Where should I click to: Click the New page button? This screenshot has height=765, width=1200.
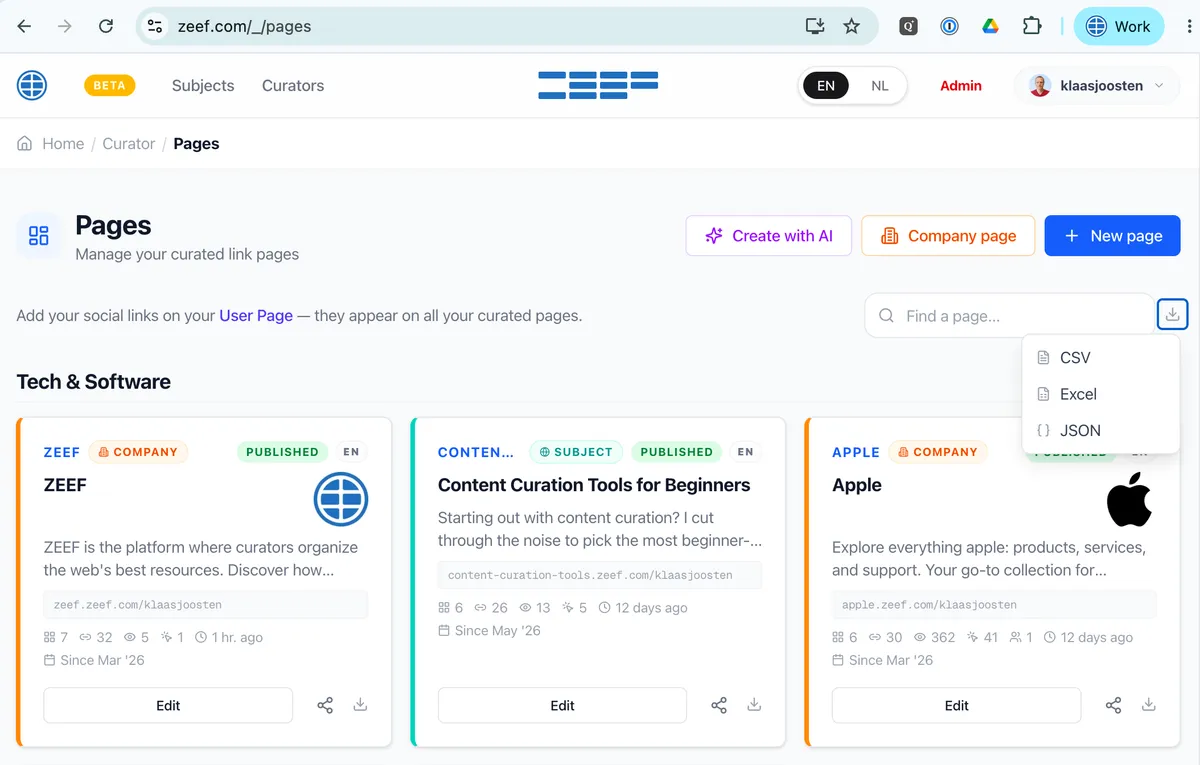[1113, 236]
